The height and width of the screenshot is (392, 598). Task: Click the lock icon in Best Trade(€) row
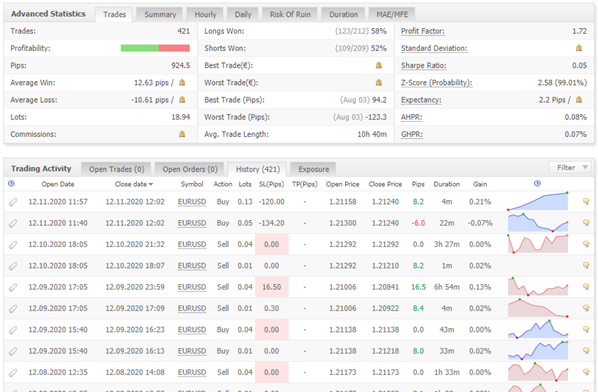[379, 65]
